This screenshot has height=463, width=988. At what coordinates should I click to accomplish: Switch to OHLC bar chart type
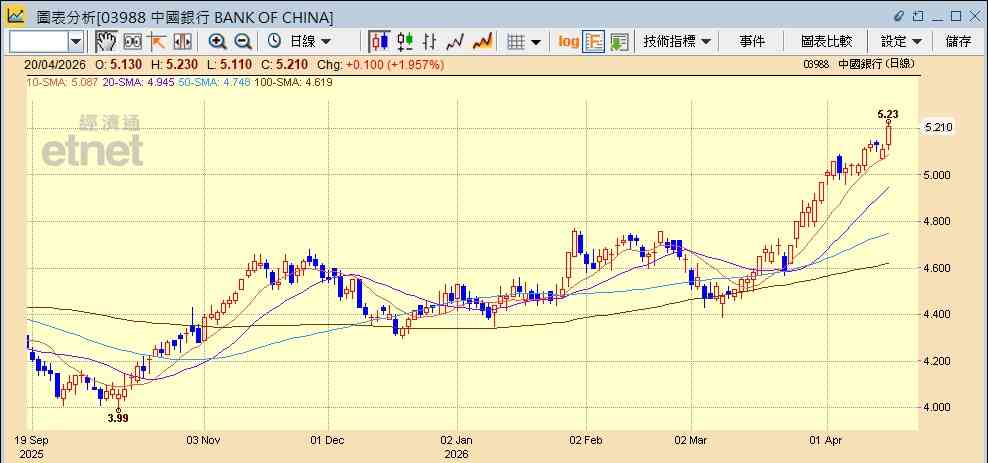[x=430, y=42]
